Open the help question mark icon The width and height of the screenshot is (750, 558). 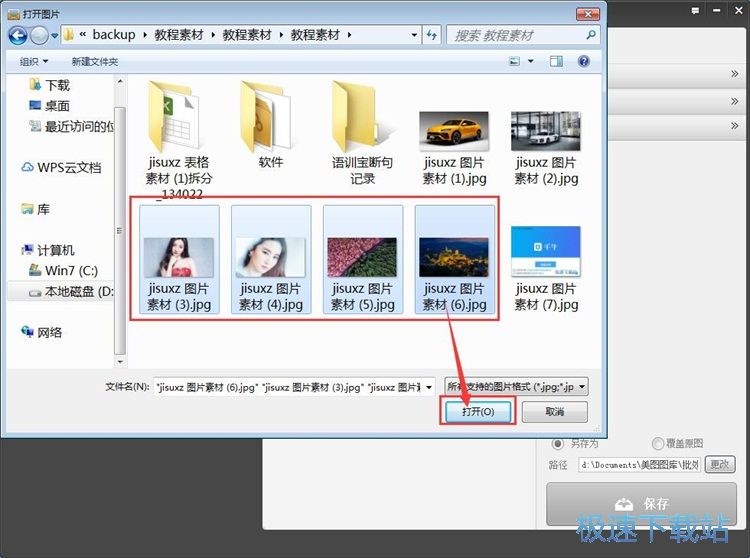click(583, 62)
